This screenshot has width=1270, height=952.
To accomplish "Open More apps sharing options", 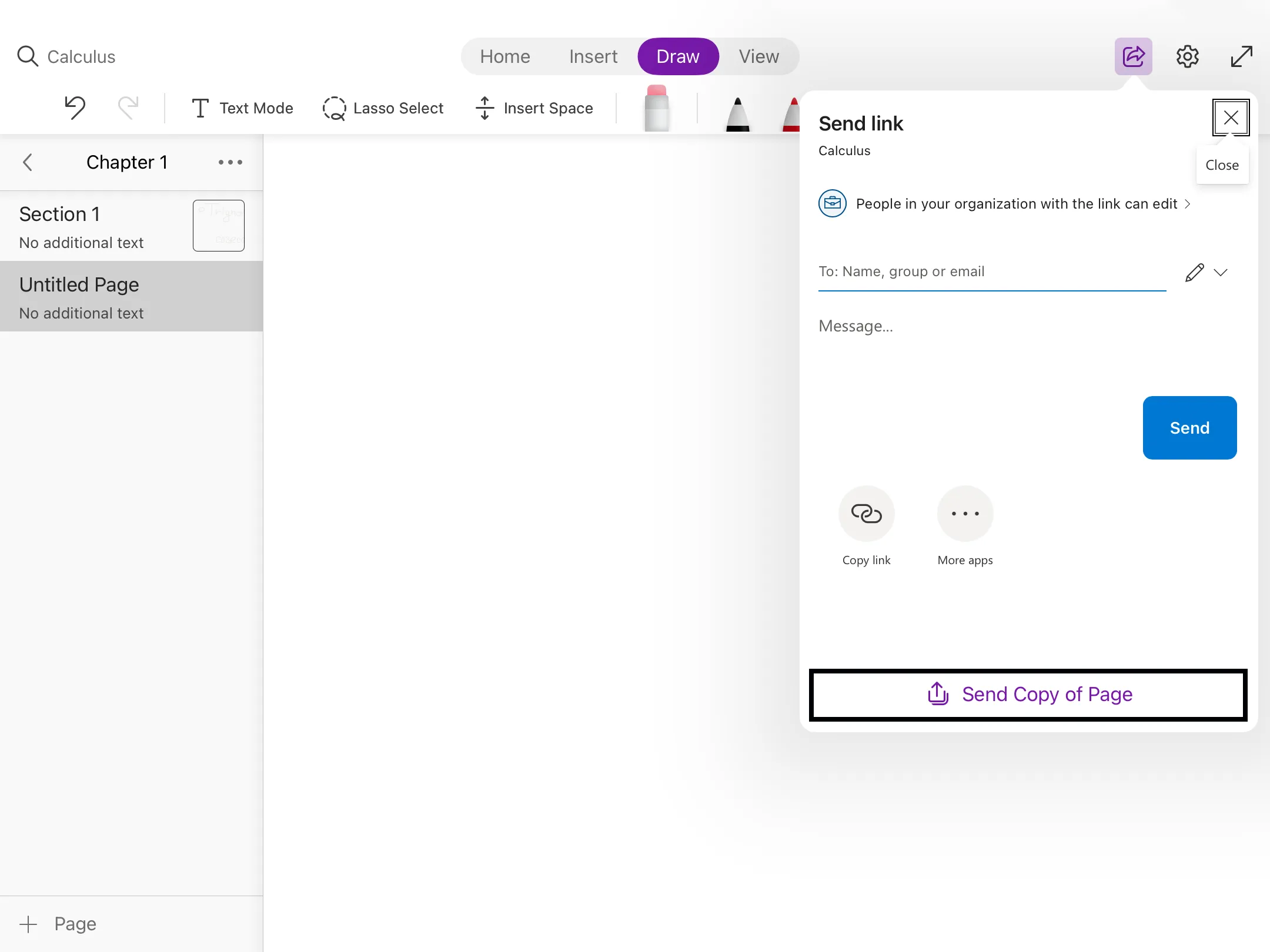I will 965,514.
